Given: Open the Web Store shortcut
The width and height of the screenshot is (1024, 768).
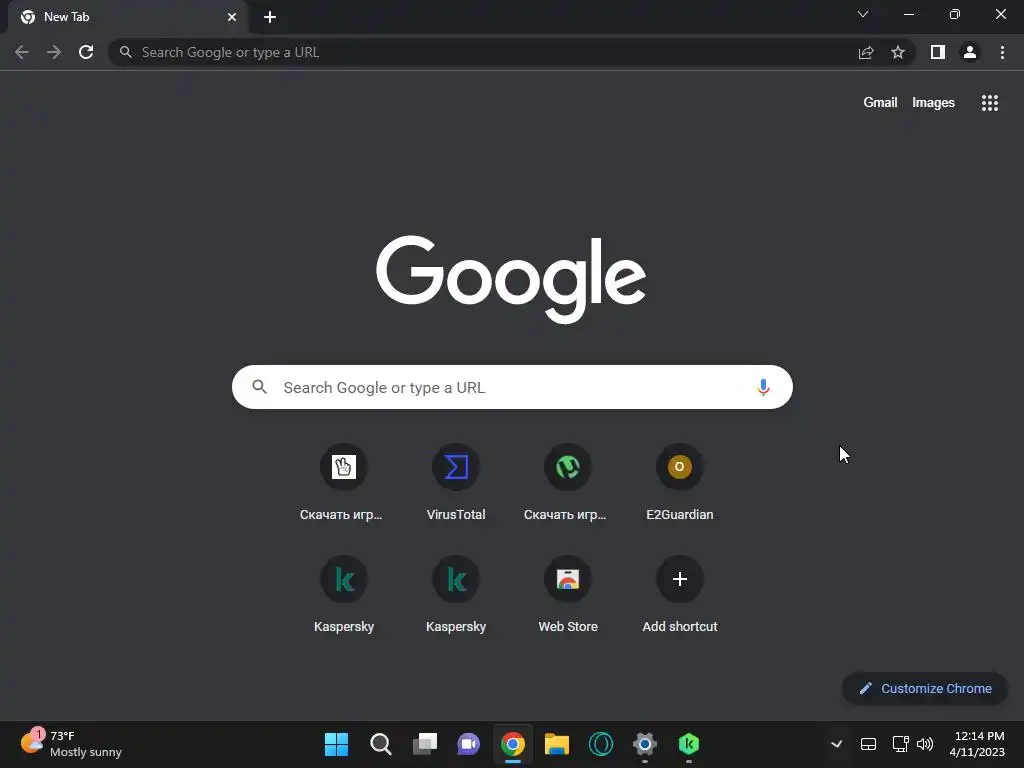Looking at the screenshot, I should 568,595.
